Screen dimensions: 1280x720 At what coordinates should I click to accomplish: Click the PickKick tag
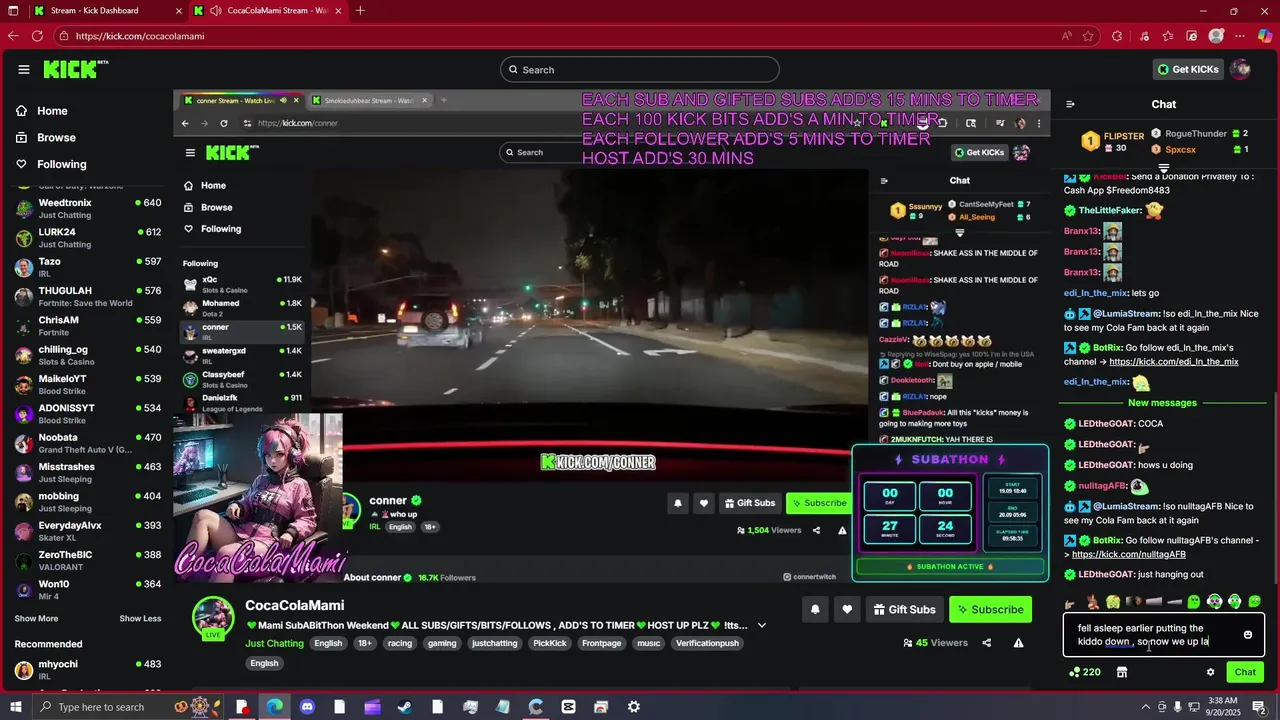550,643
